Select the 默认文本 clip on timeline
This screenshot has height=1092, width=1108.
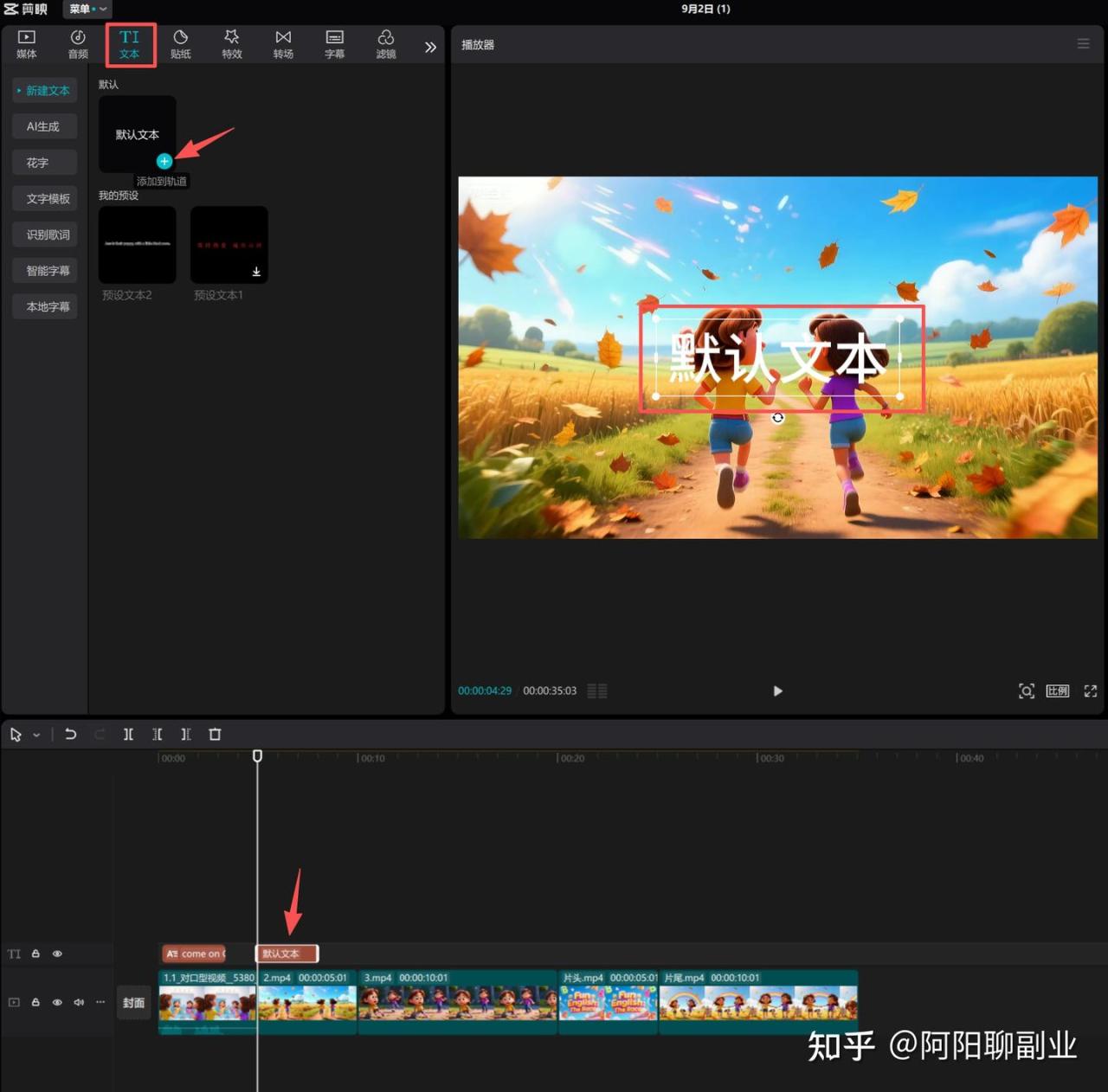(x=287, y=954)
